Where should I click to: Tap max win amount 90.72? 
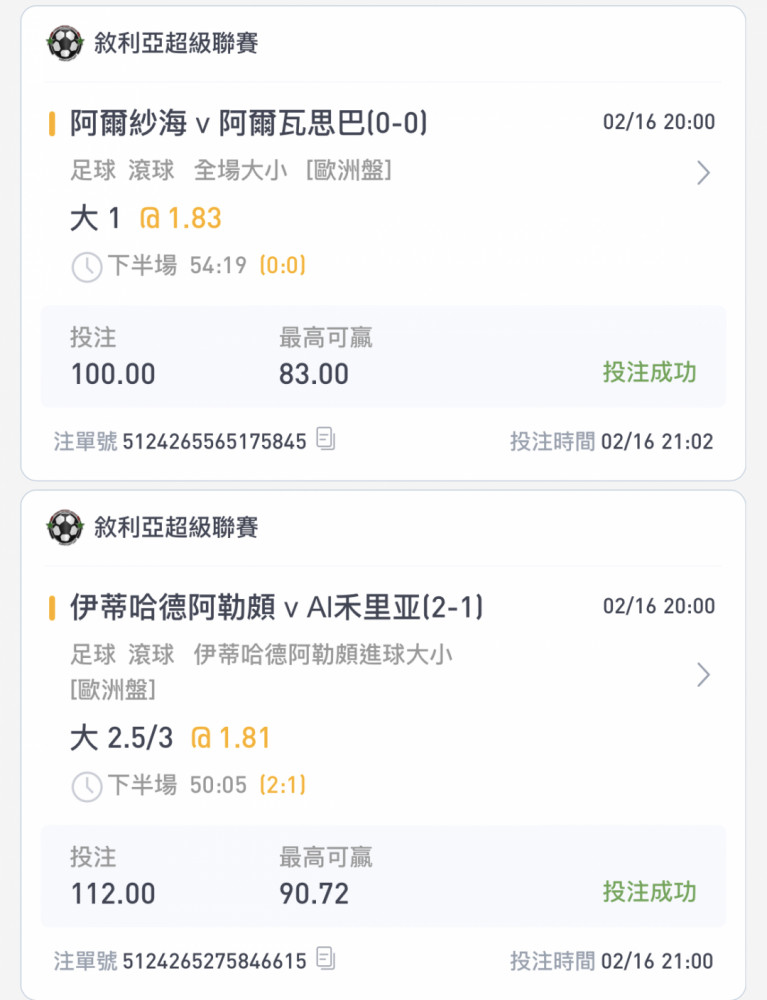point(314,893)
